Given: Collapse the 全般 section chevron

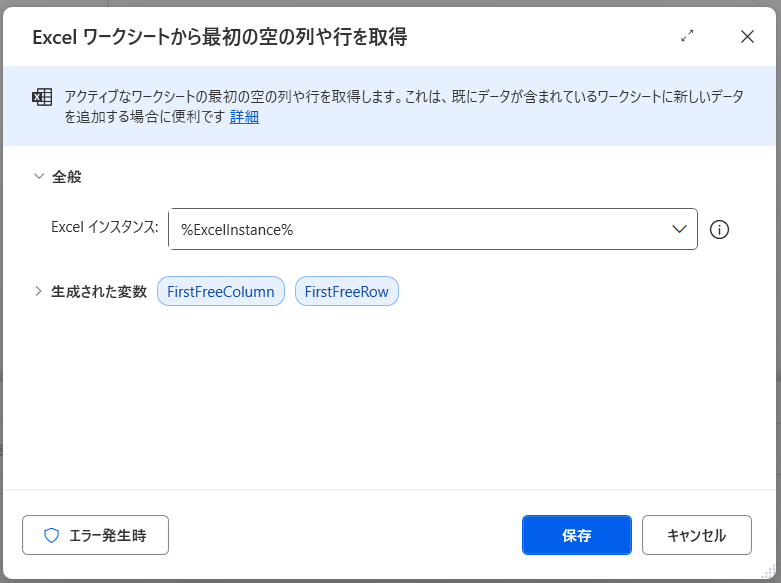Looking at the screenshot, I should (39, 176).
